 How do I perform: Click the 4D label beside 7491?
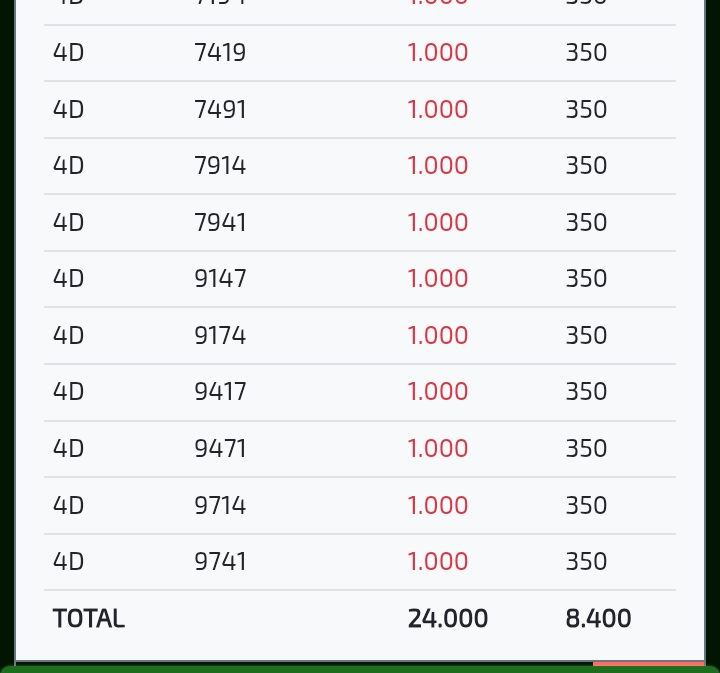pyautogui.click(x=68, y=109)
